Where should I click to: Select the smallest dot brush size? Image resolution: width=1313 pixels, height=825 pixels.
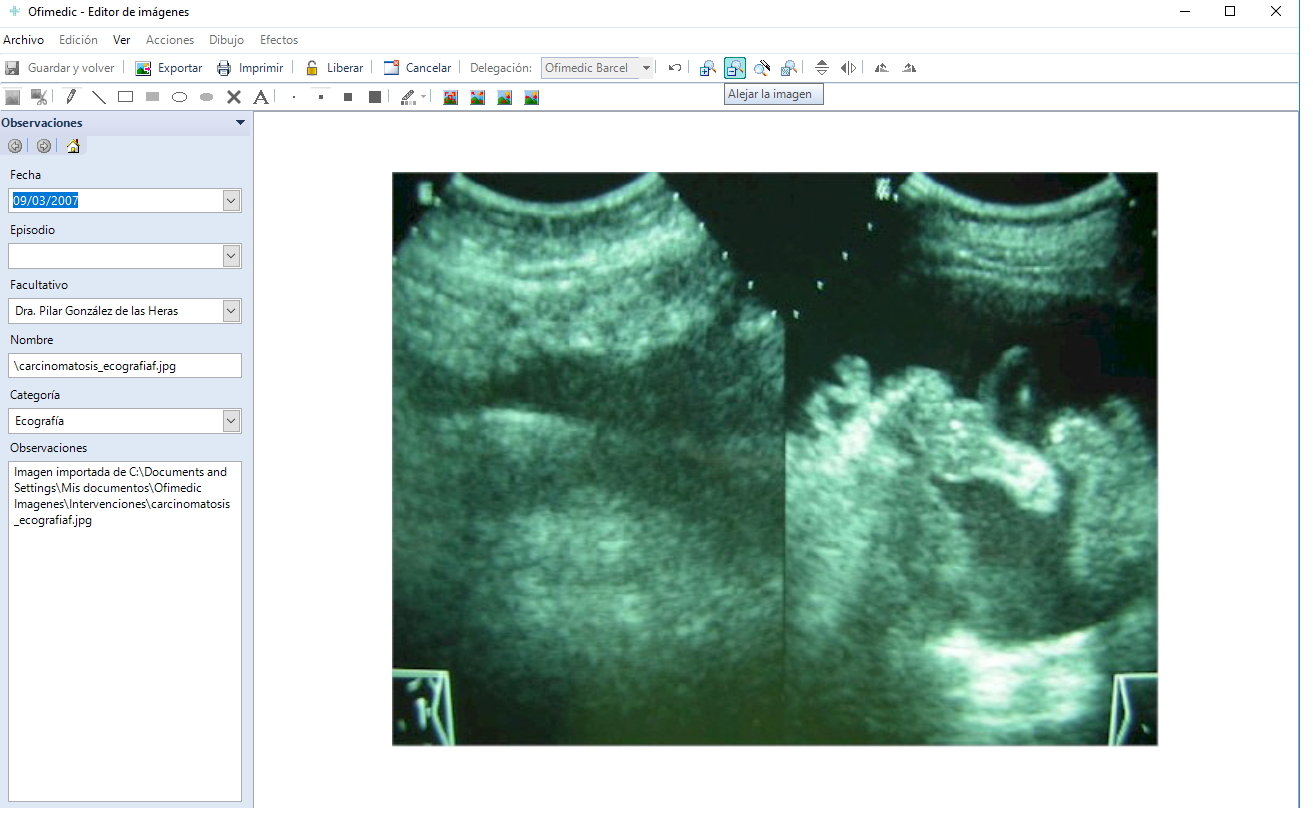(x=294, y=98)
